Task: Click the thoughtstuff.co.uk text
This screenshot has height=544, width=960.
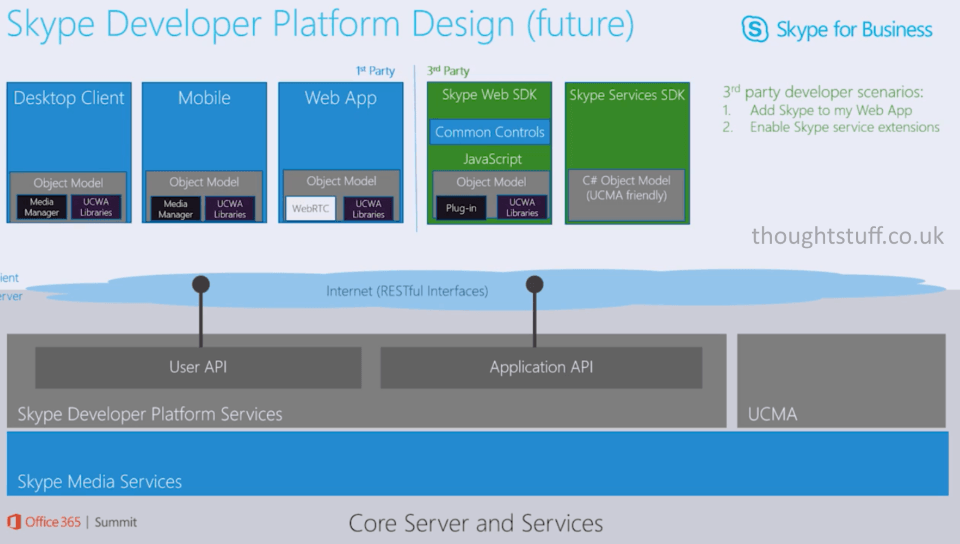Action: (847, 236)
